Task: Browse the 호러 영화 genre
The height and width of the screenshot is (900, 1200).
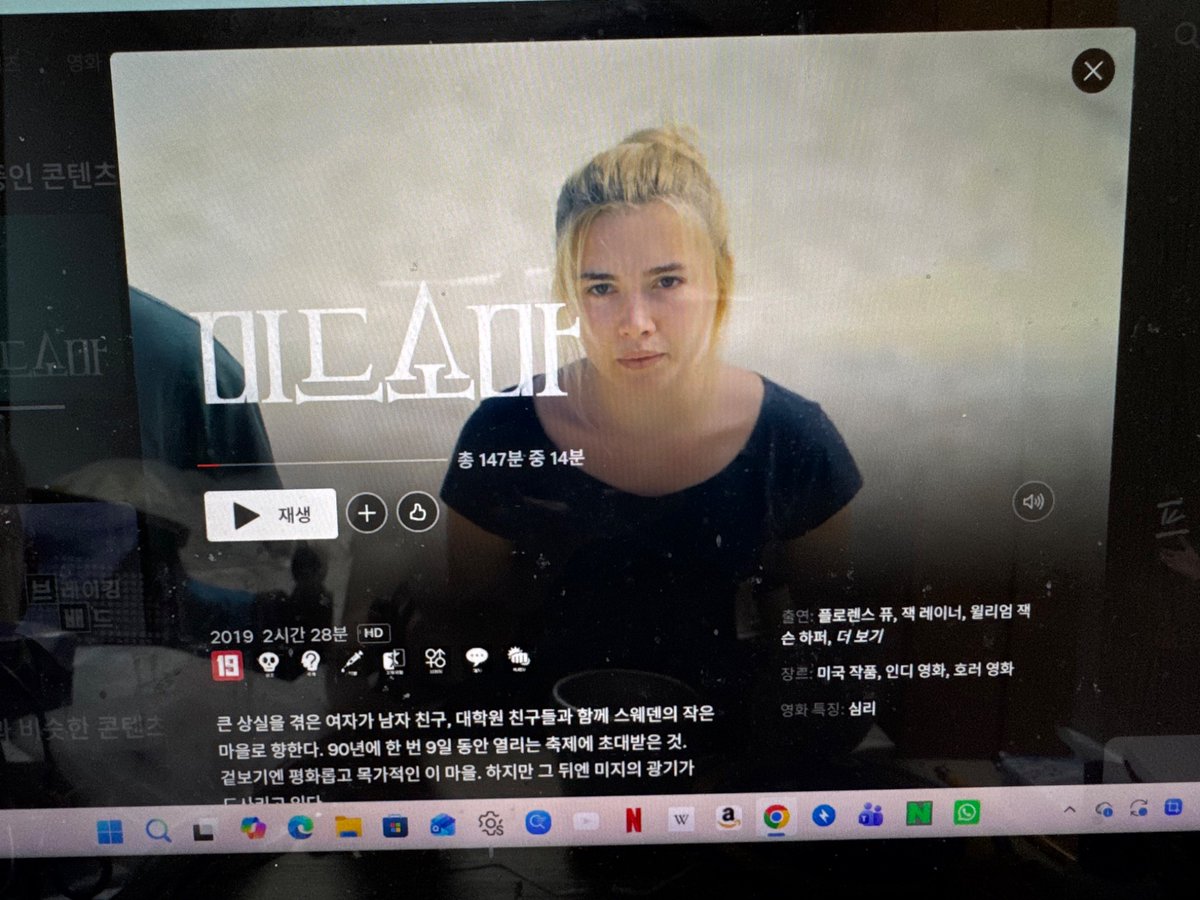Action: click(x=986, y=670)
